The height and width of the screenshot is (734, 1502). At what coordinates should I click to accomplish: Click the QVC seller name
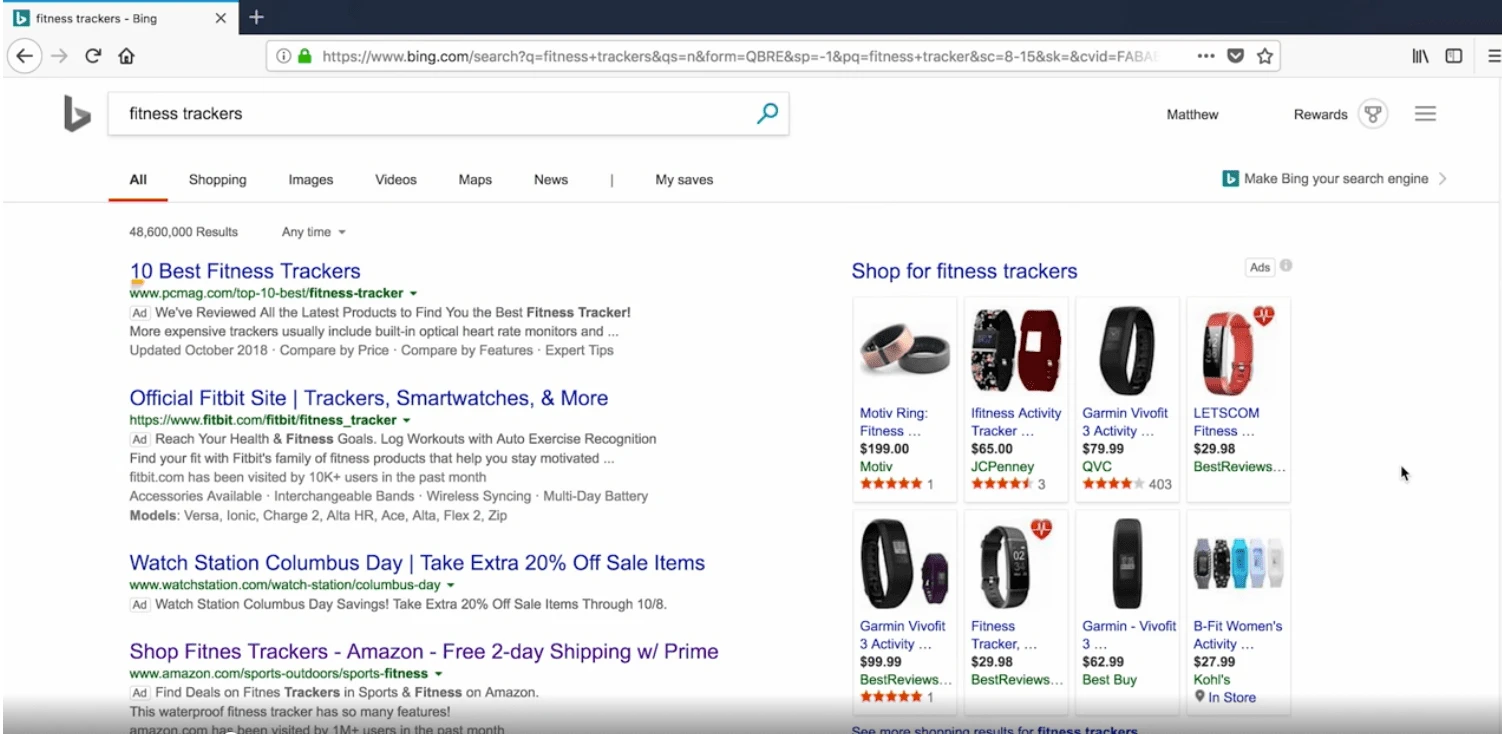point(1097,467)
